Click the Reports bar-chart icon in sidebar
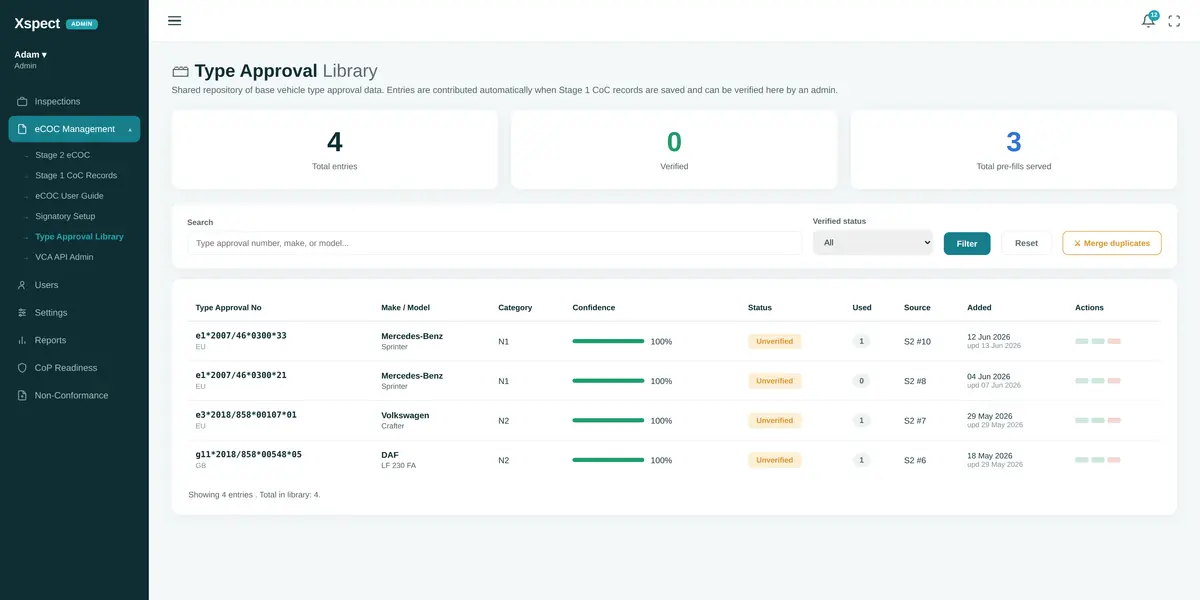1200x600 pixels. (22, 340)
